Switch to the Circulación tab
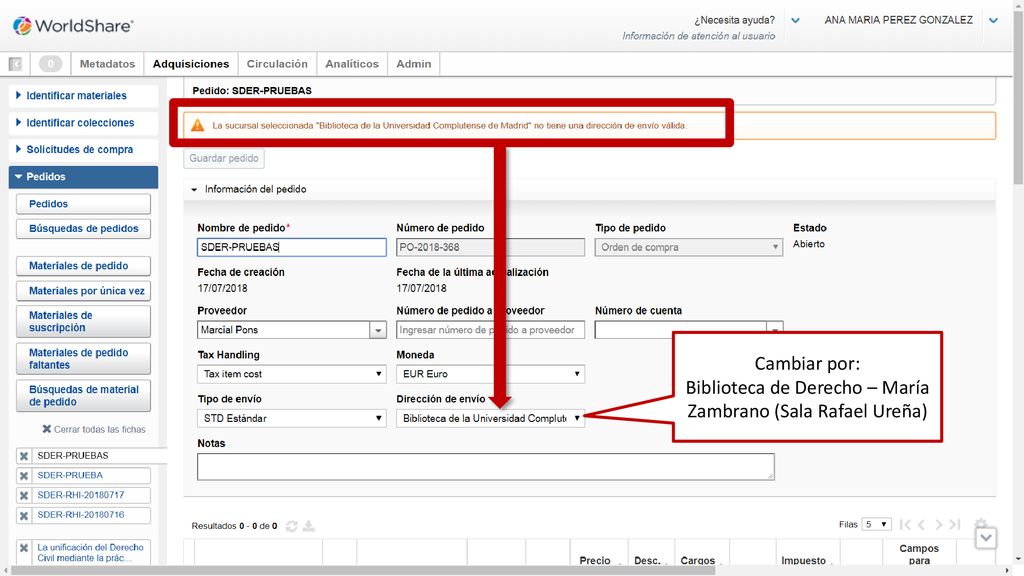This screenshot has height=576, width=1024. [x=277, y=64]
